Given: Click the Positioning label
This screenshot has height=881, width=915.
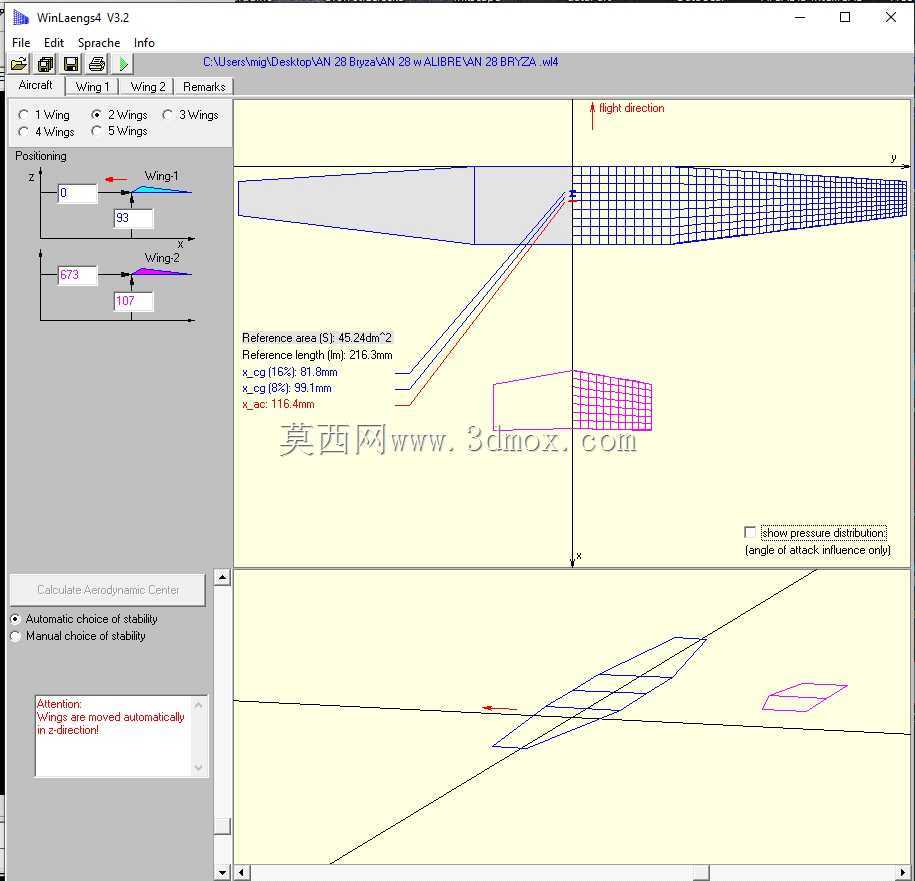Looking at the screenshot, I should point(41,156).
